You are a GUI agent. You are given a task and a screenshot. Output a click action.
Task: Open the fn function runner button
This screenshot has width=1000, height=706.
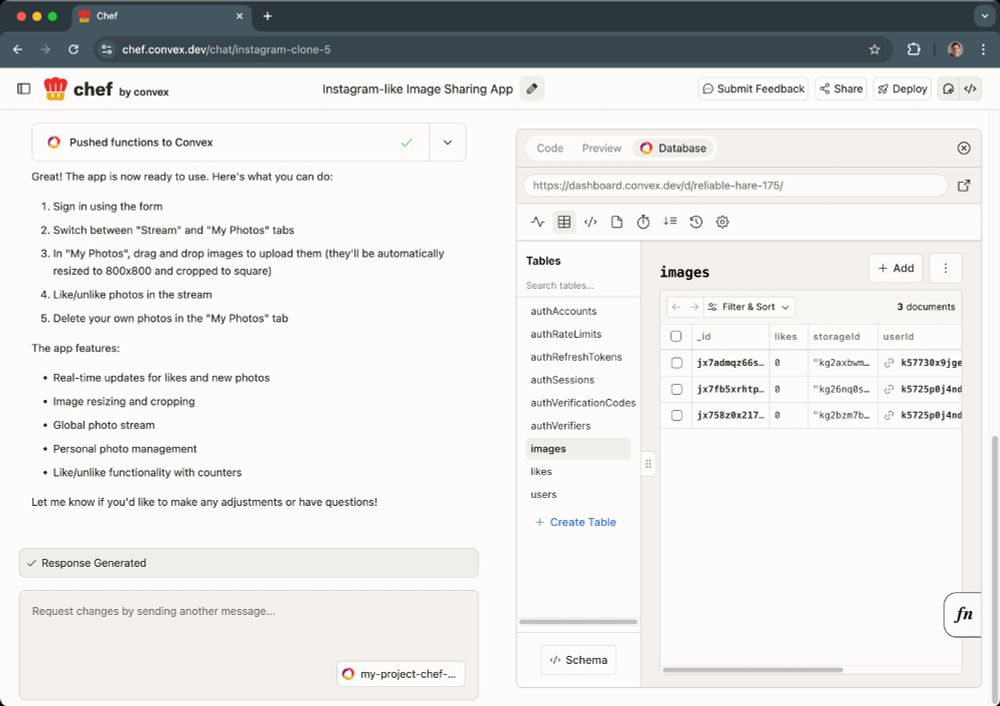963,615
